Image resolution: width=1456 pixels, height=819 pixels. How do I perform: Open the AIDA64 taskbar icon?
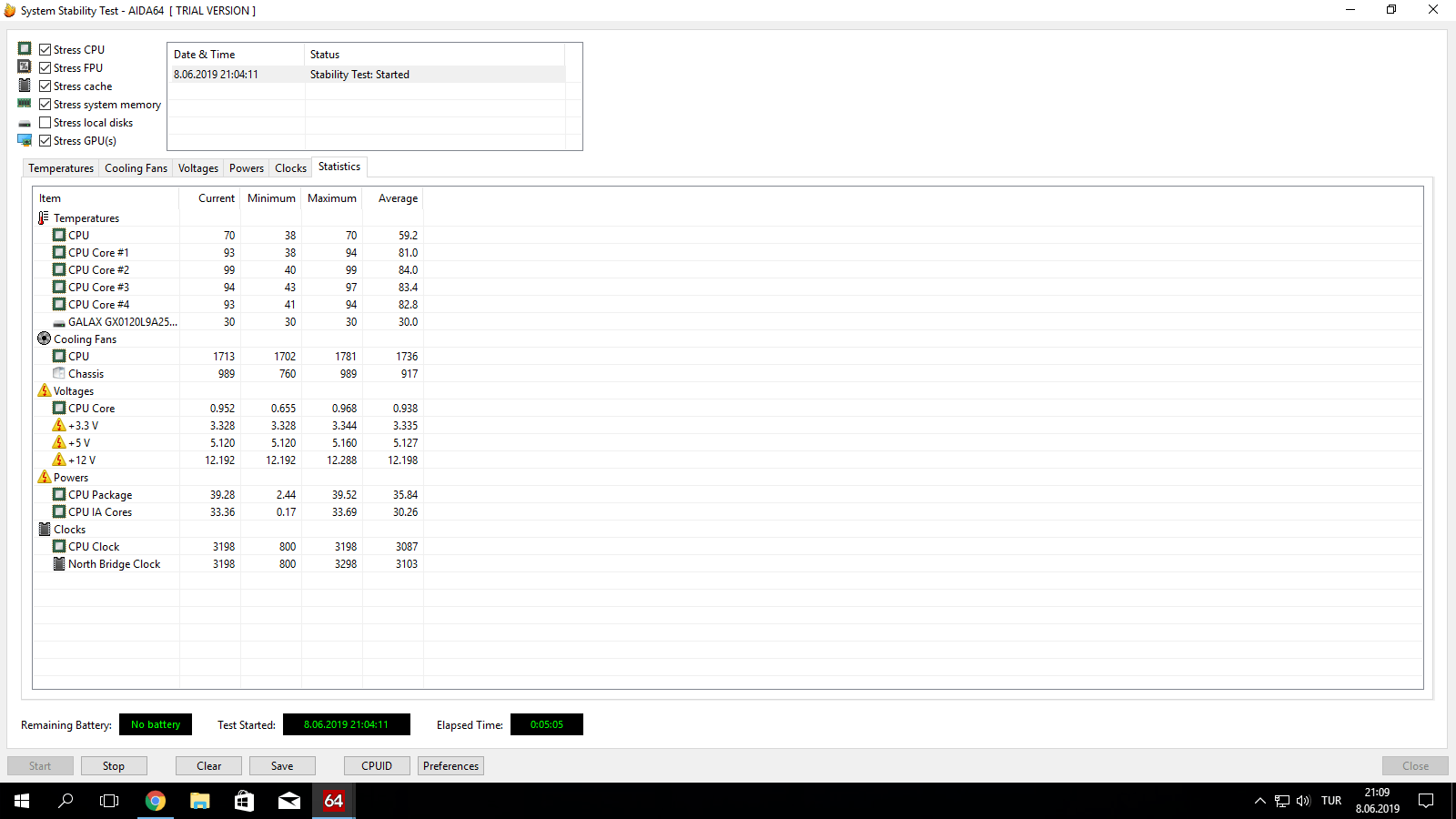[x=334, y=801]
